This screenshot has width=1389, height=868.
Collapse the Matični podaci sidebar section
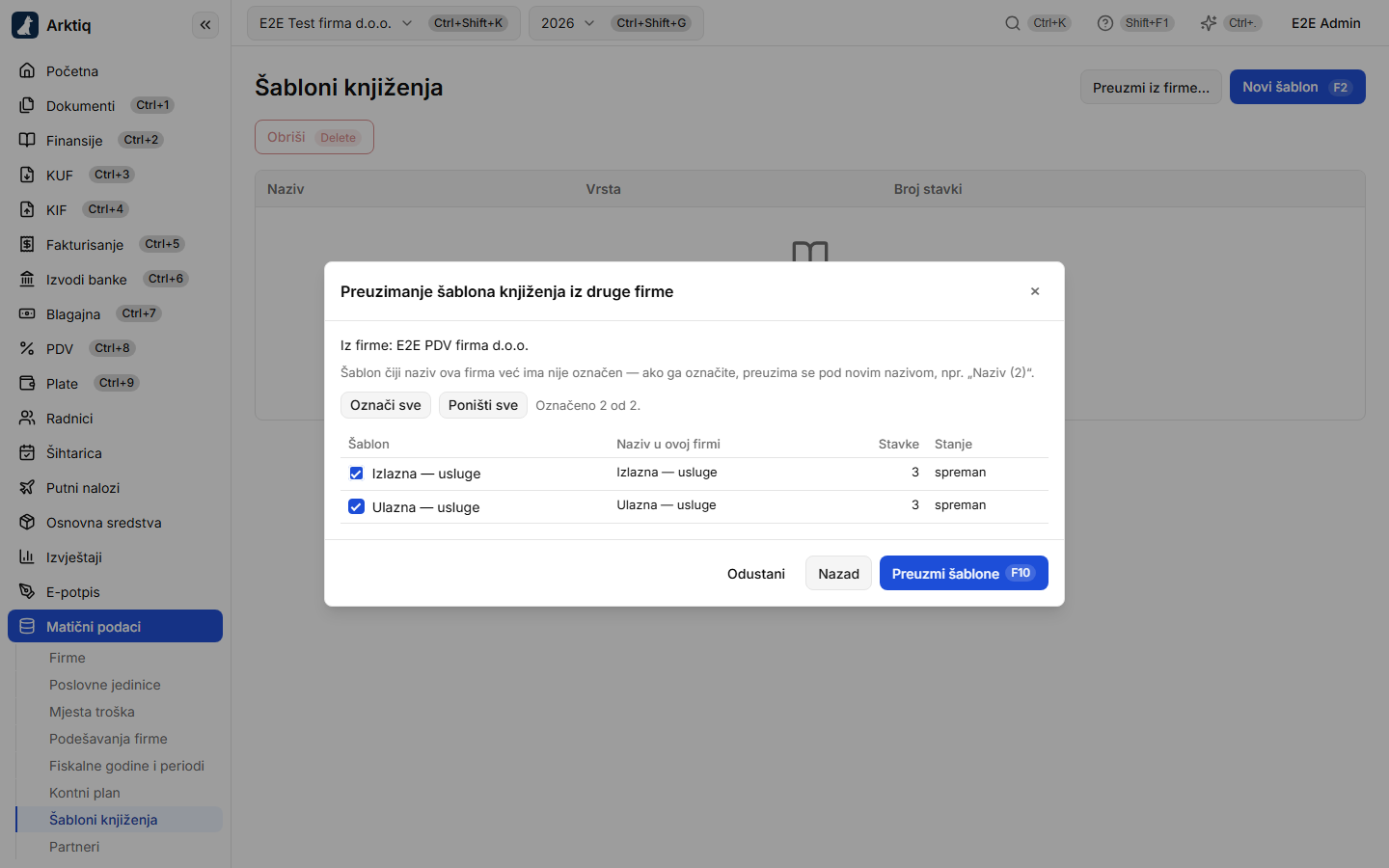tap(115, 626)
